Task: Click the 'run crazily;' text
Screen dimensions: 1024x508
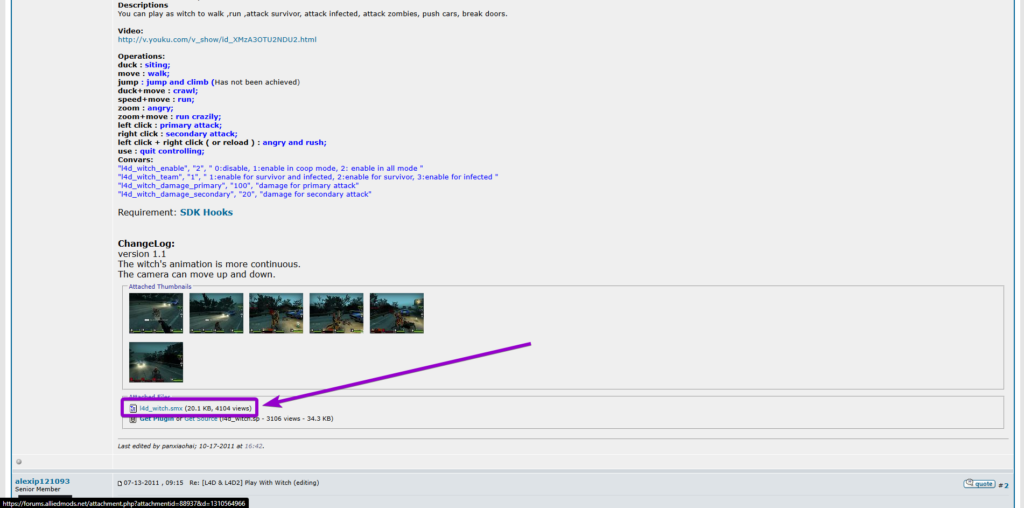Action: click(x=199, y=116)
